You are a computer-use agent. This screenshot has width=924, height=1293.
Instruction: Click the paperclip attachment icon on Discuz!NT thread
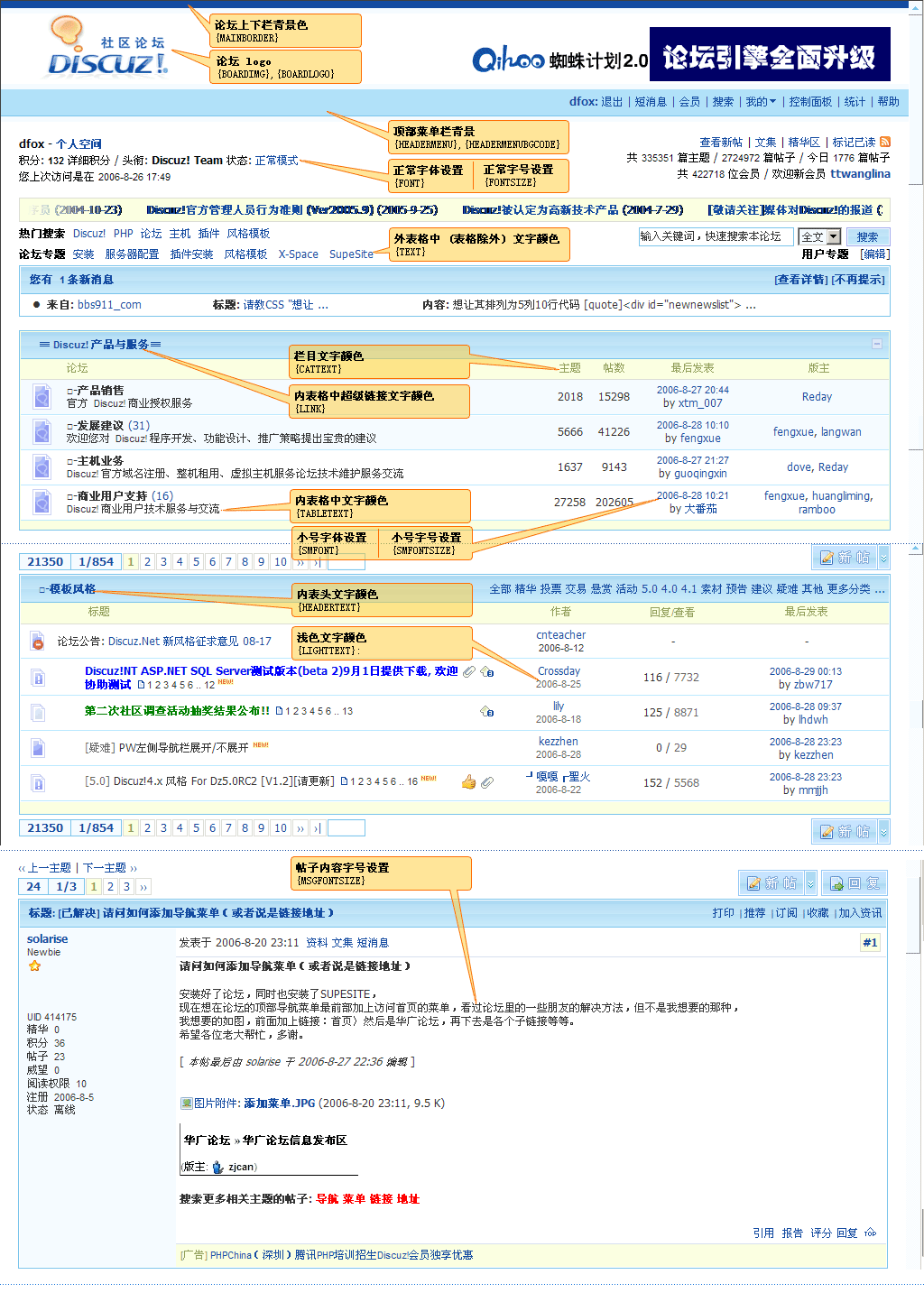(469, 671)
